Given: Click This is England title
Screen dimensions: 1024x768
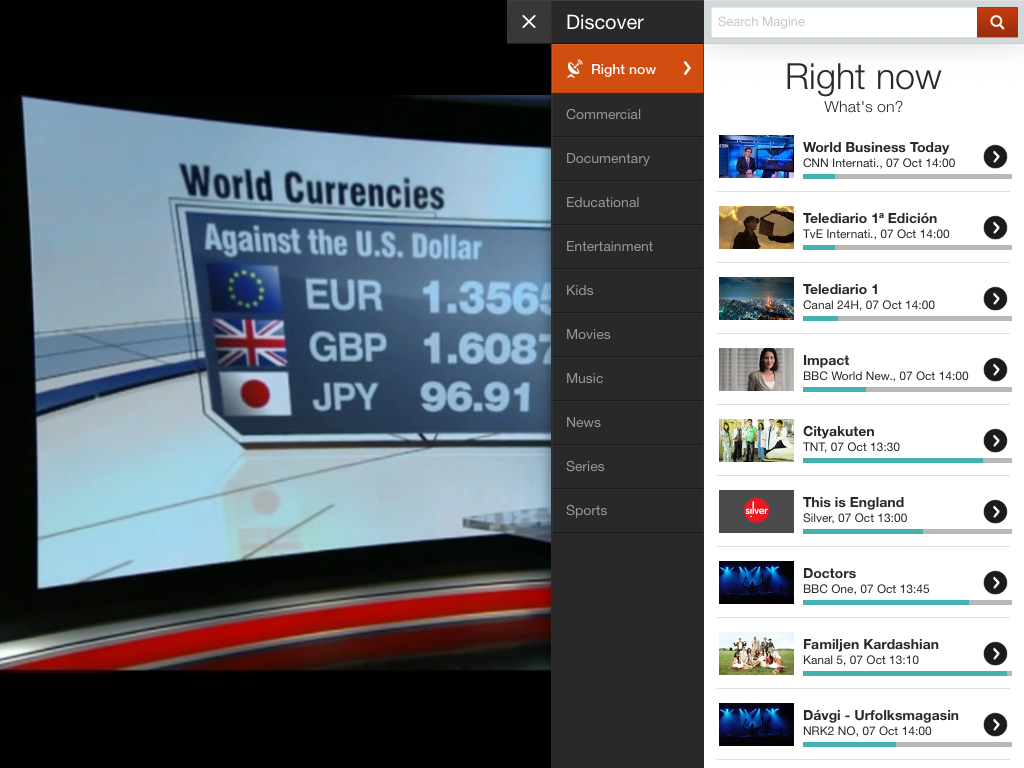Looking at the screenshot, I should coord(854,502).
